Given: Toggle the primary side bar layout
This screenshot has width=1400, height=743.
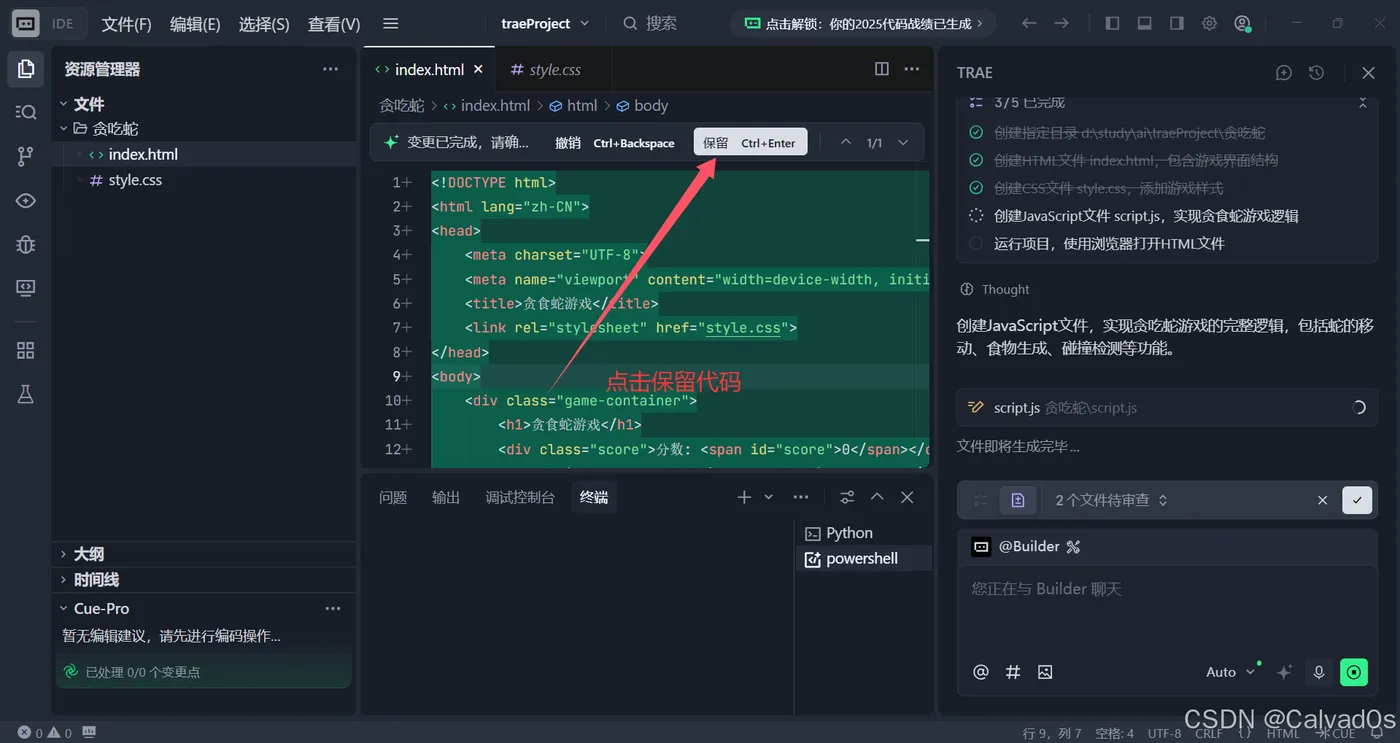Looking at the screenshot, I should [1112, 23].
